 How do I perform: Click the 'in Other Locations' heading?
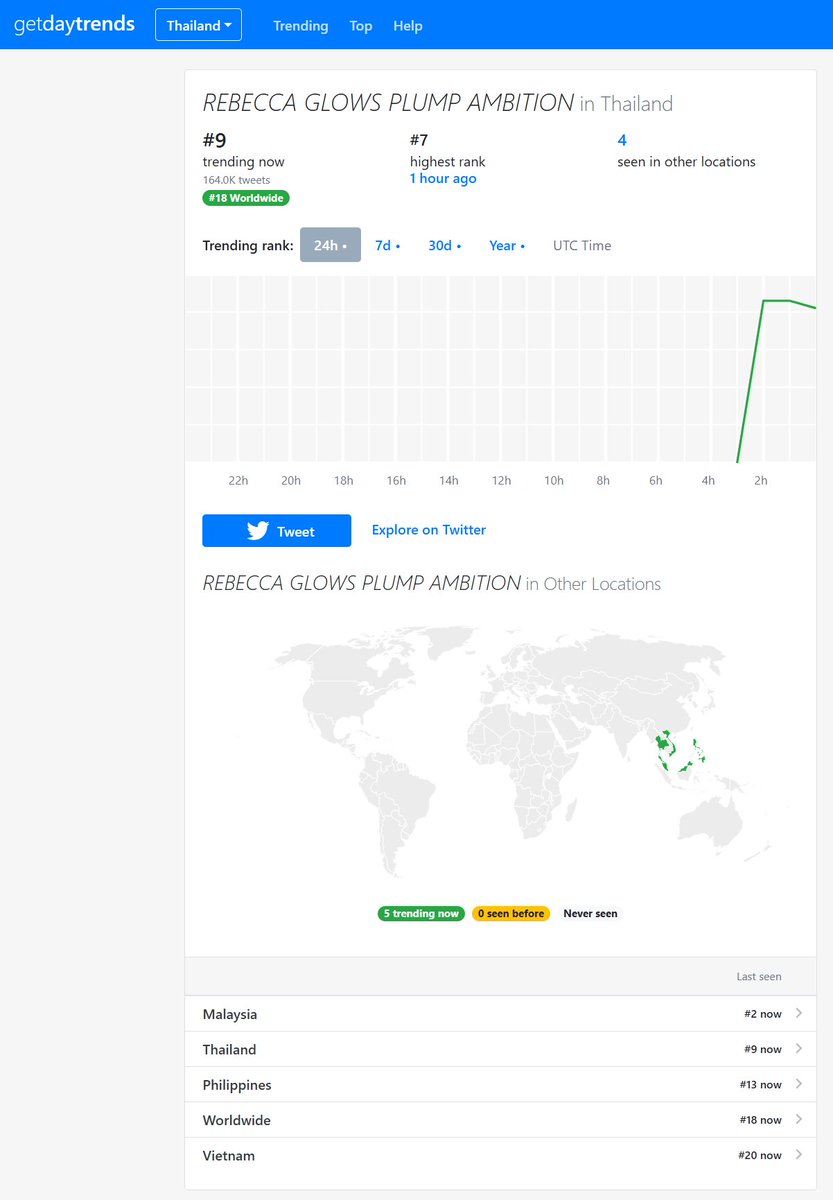pyautogui.click(x=593, y=584)
